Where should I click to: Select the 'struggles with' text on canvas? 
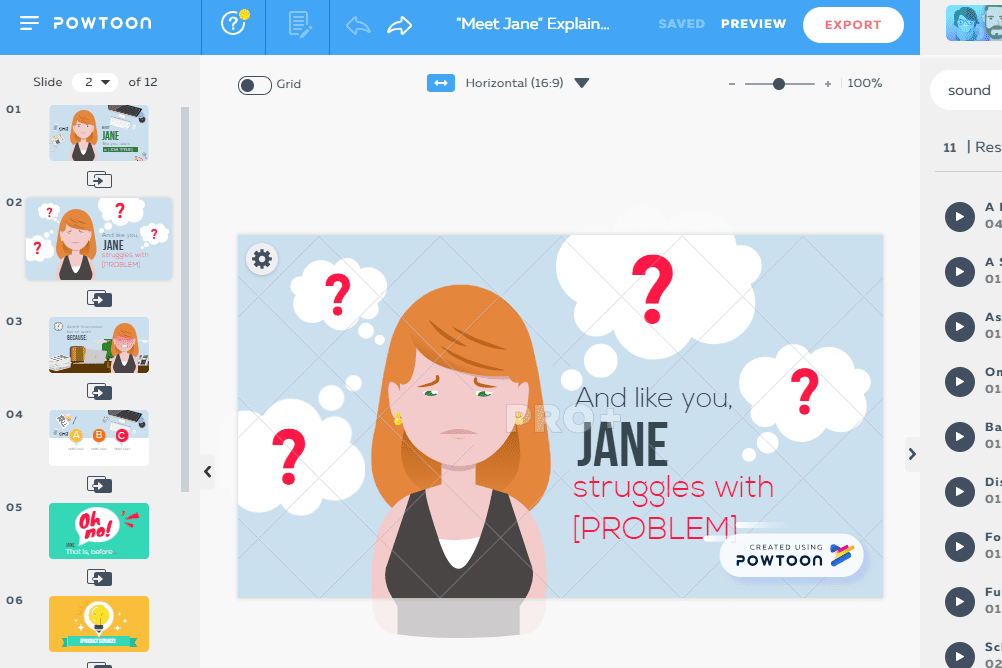click(673, 487)
